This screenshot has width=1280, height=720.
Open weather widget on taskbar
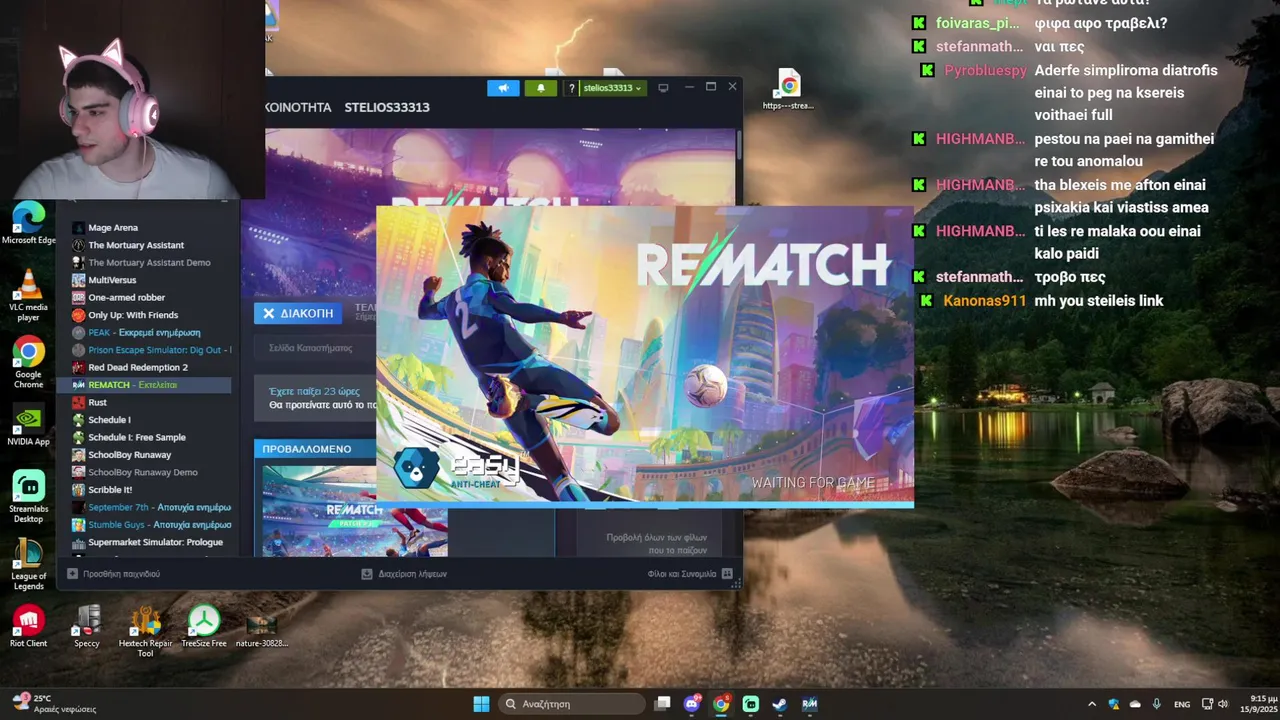coord(55,704)
